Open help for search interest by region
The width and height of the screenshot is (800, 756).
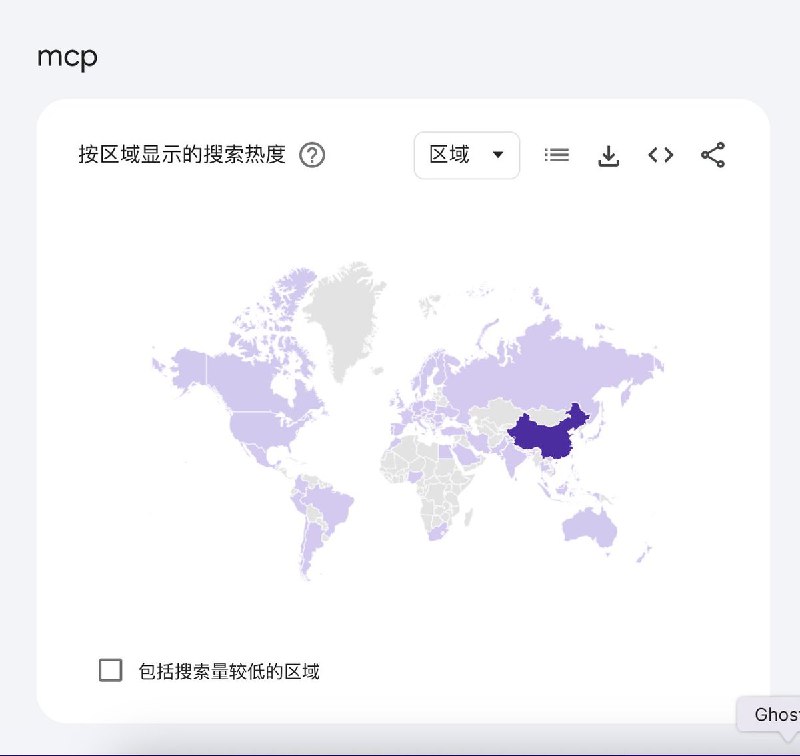tap(312, 155)
